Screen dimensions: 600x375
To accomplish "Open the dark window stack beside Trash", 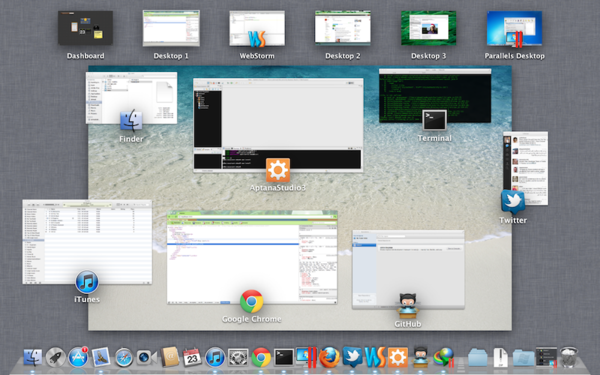I will (x=546, y=357).
